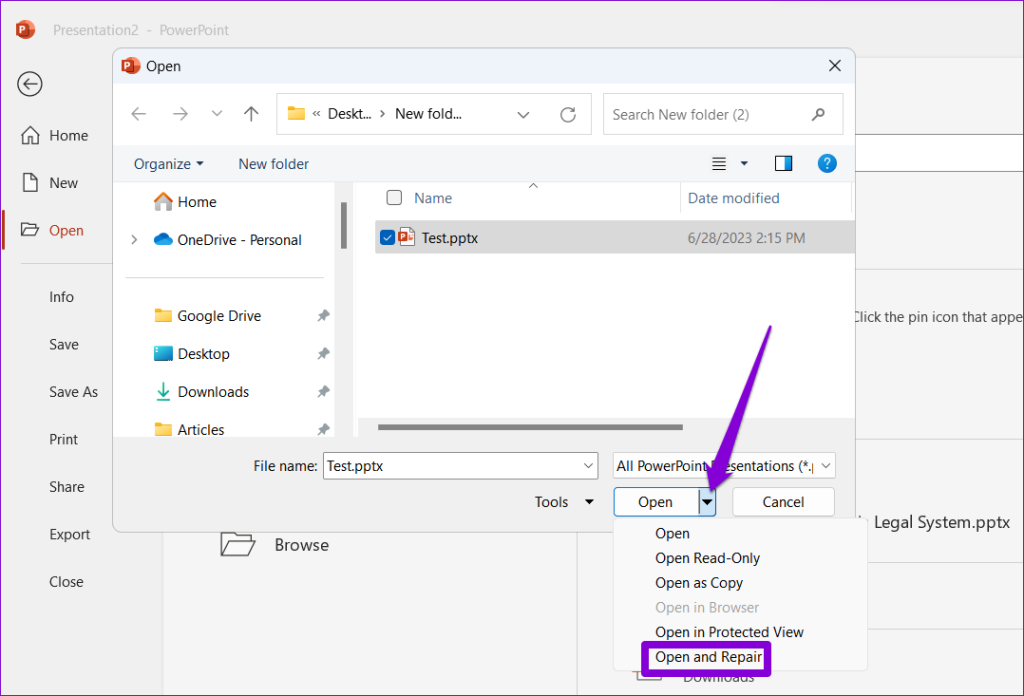Choose Open and Repair from menu
This screenshot has width=1024, height=696.
tap(708, 657)
